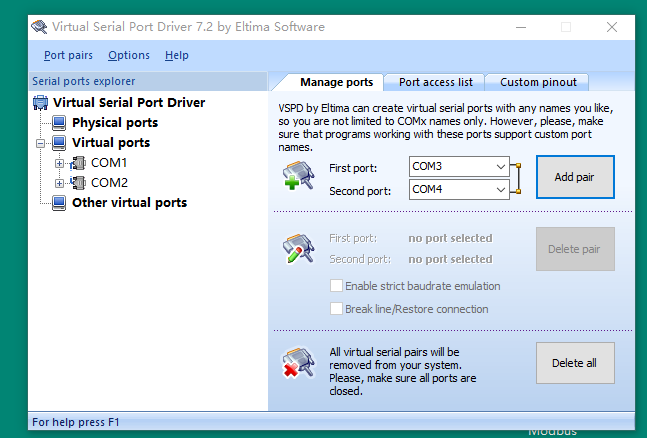Screen dimensions: 647x438
Task: Click the COM2 serial connector icon
Action: pyautogui.click(x=78, y=182)
